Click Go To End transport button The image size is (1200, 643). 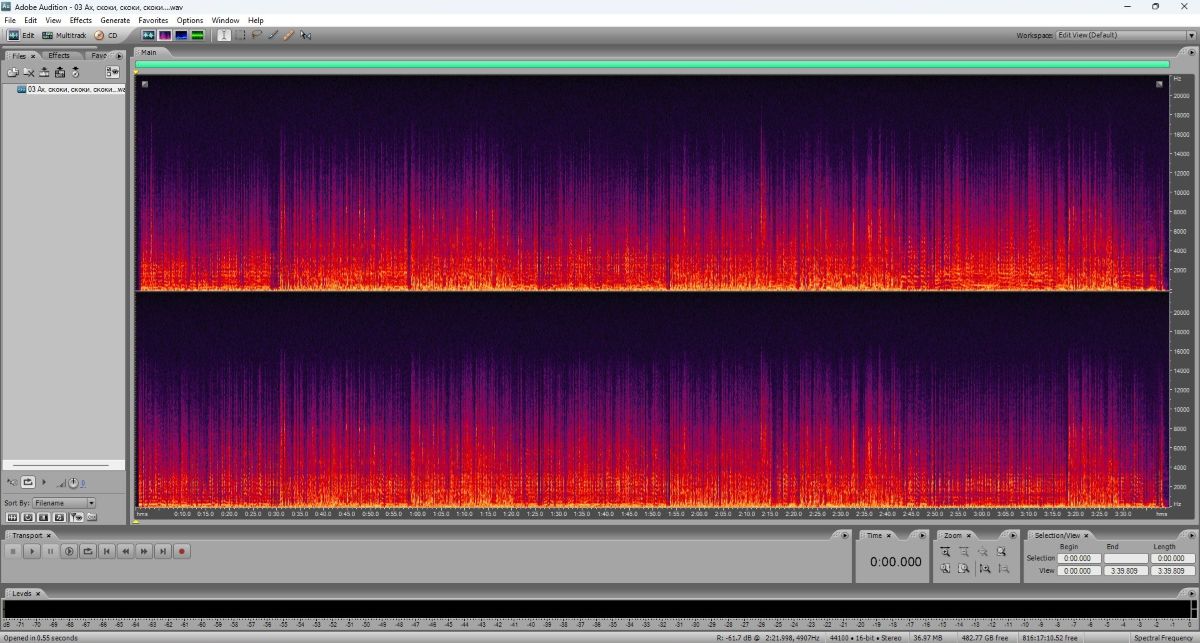point(163,551)
